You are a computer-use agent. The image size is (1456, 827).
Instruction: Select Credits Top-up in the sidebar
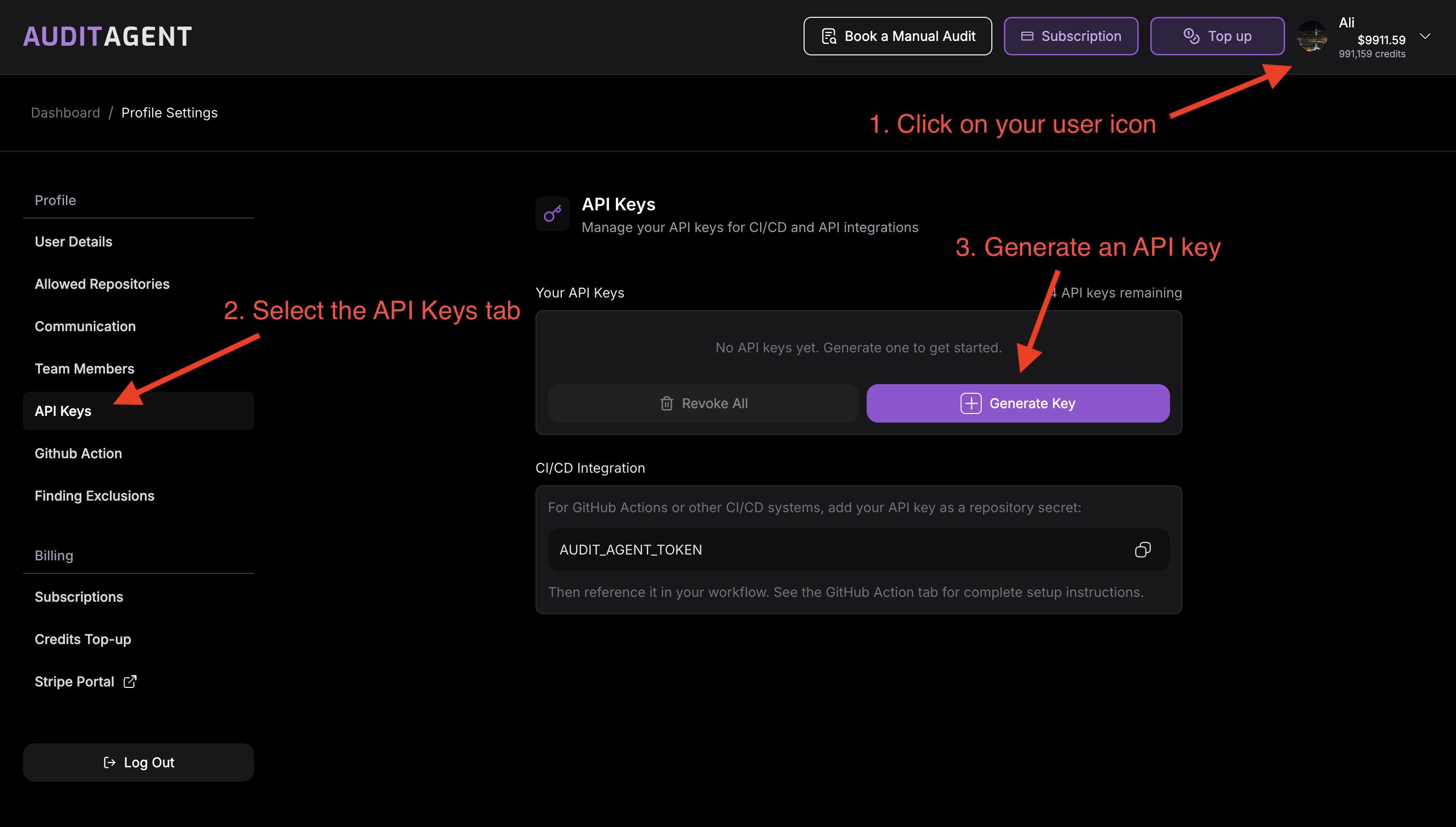pos(83,639)
